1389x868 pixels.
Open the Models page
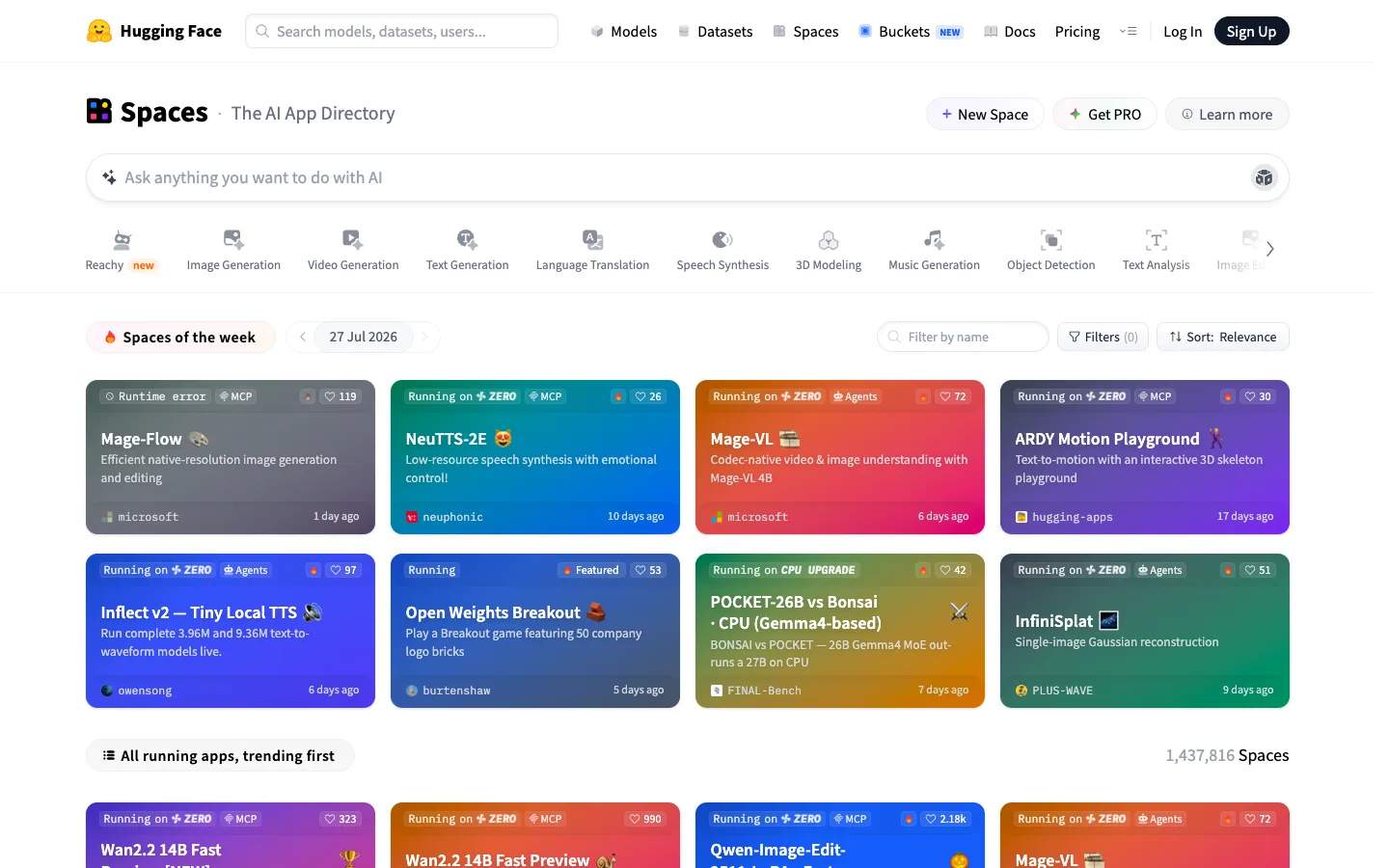[624, 31]
